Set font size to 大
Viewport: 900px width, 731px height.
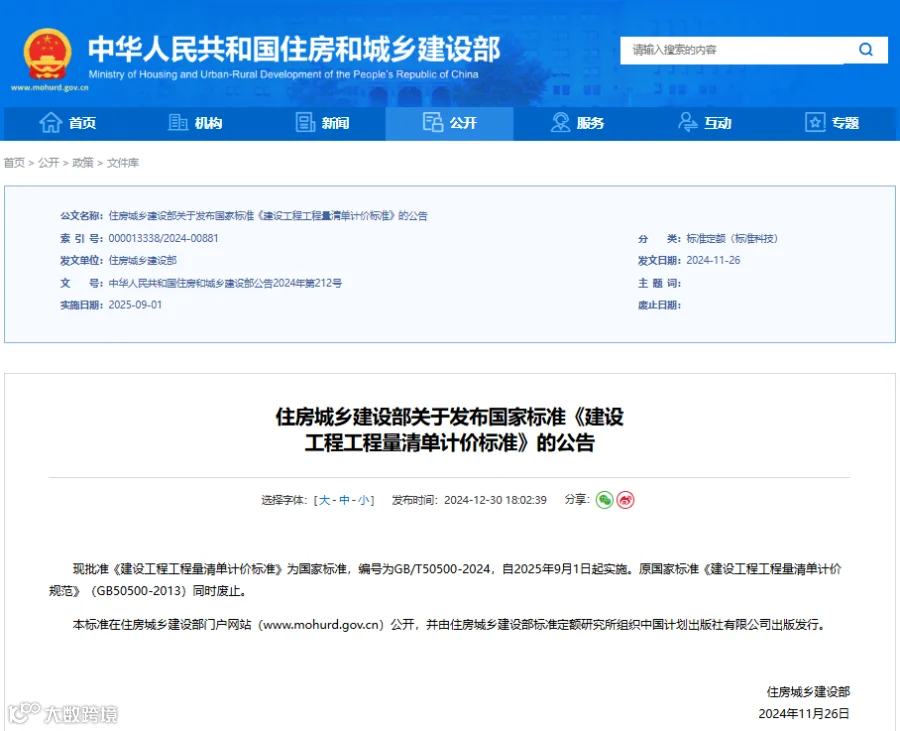(x=324, y=500)
